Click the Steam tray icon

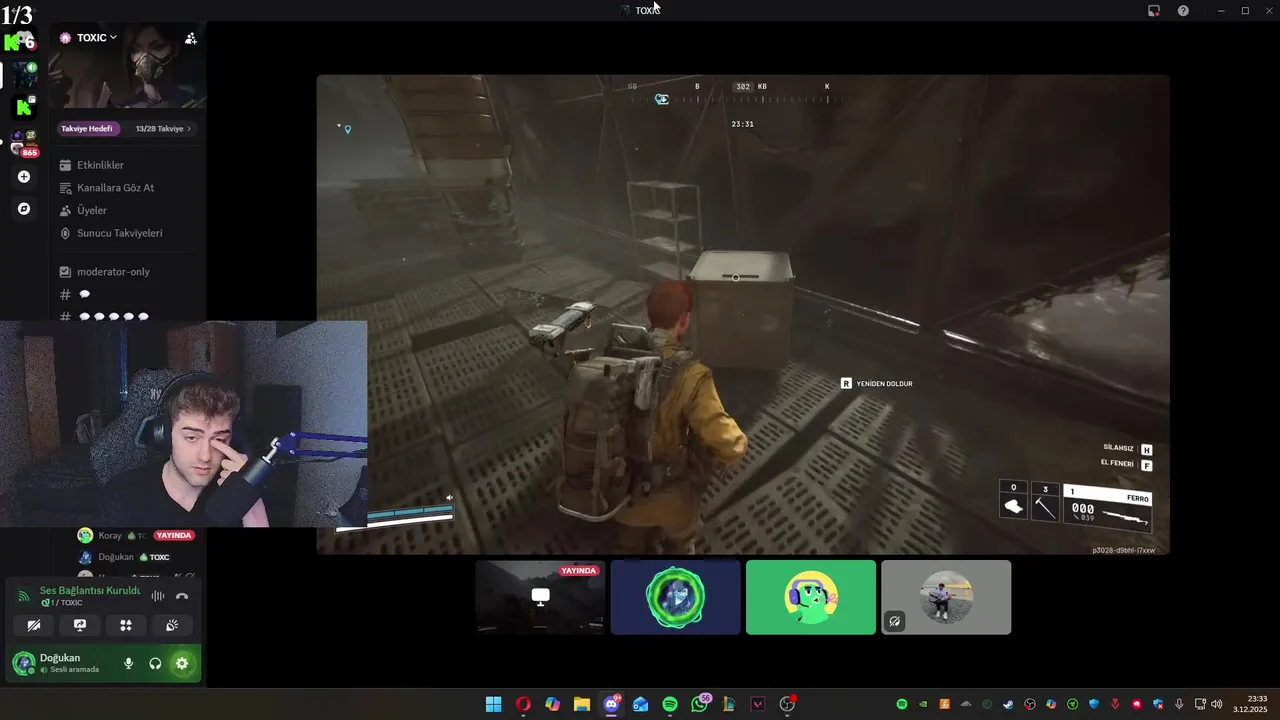point(1008,704)
